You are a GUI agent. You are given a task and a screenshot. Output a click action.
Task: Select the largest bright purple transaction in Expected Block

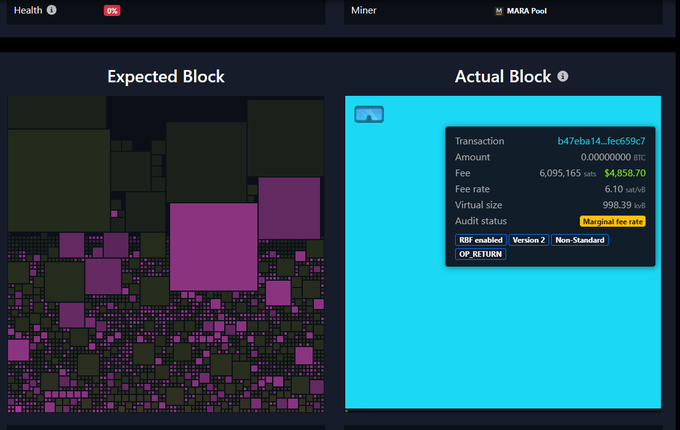[x=213, y=247]
